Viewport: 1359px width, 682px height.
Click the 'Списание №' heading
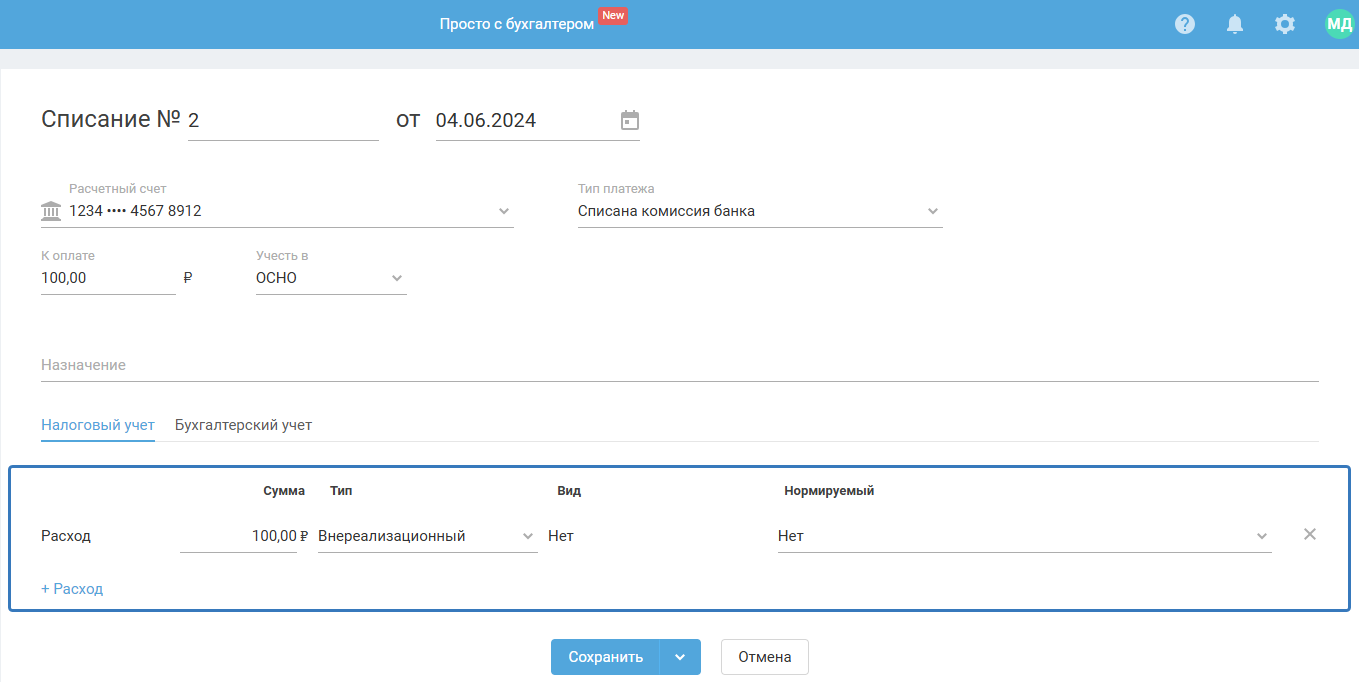pos(110,119)
